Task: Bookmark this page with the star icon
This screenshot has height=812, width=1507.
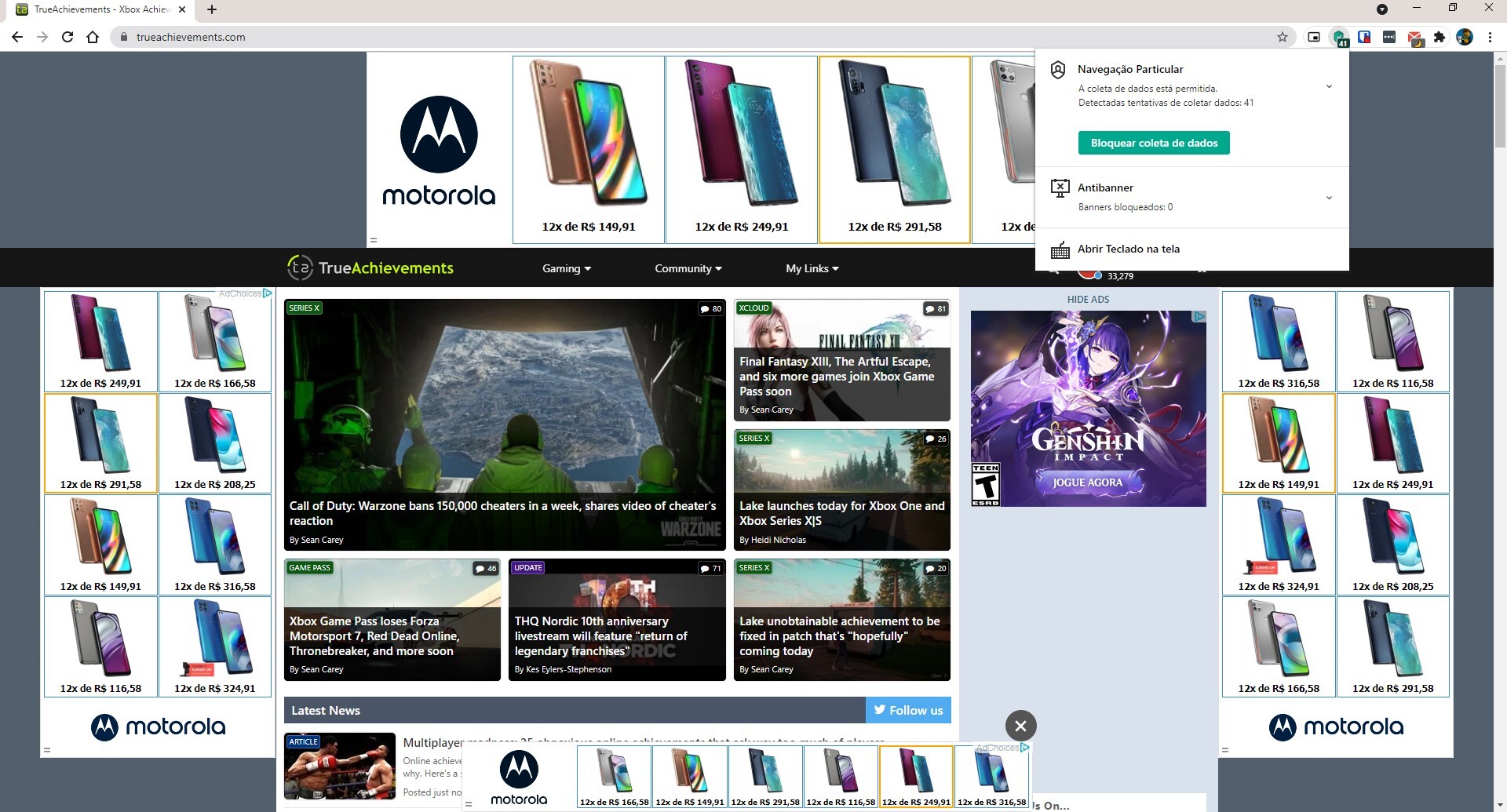Action: coord(1283,37)
